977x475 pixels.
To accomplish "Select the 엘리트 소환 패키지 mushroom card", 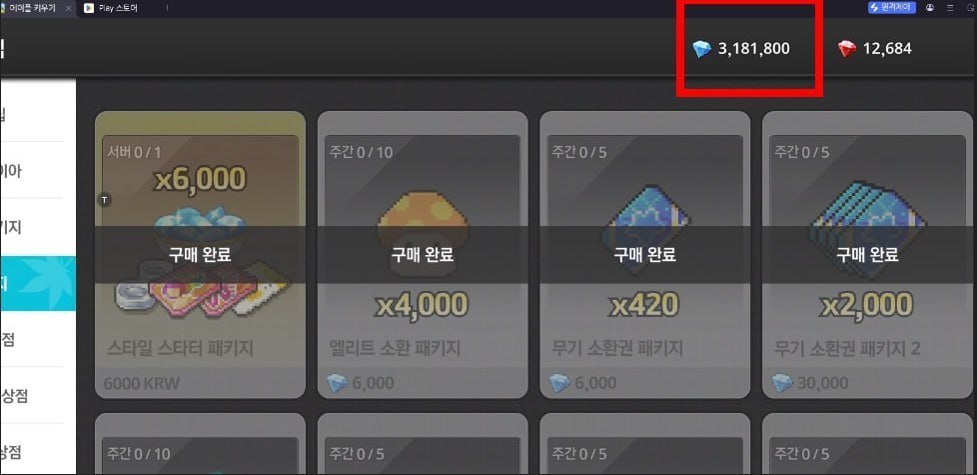I will 422,254.
